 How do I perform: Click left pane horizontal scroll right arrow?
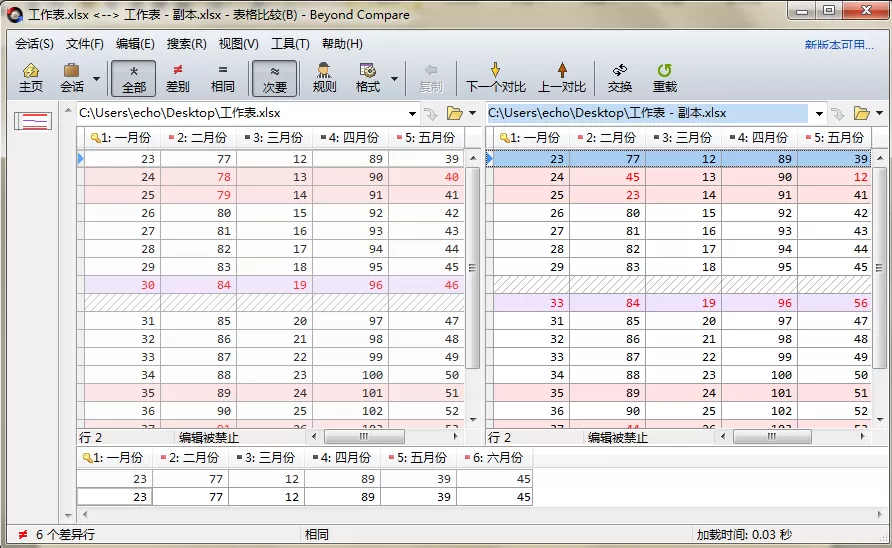click(455, 436)
